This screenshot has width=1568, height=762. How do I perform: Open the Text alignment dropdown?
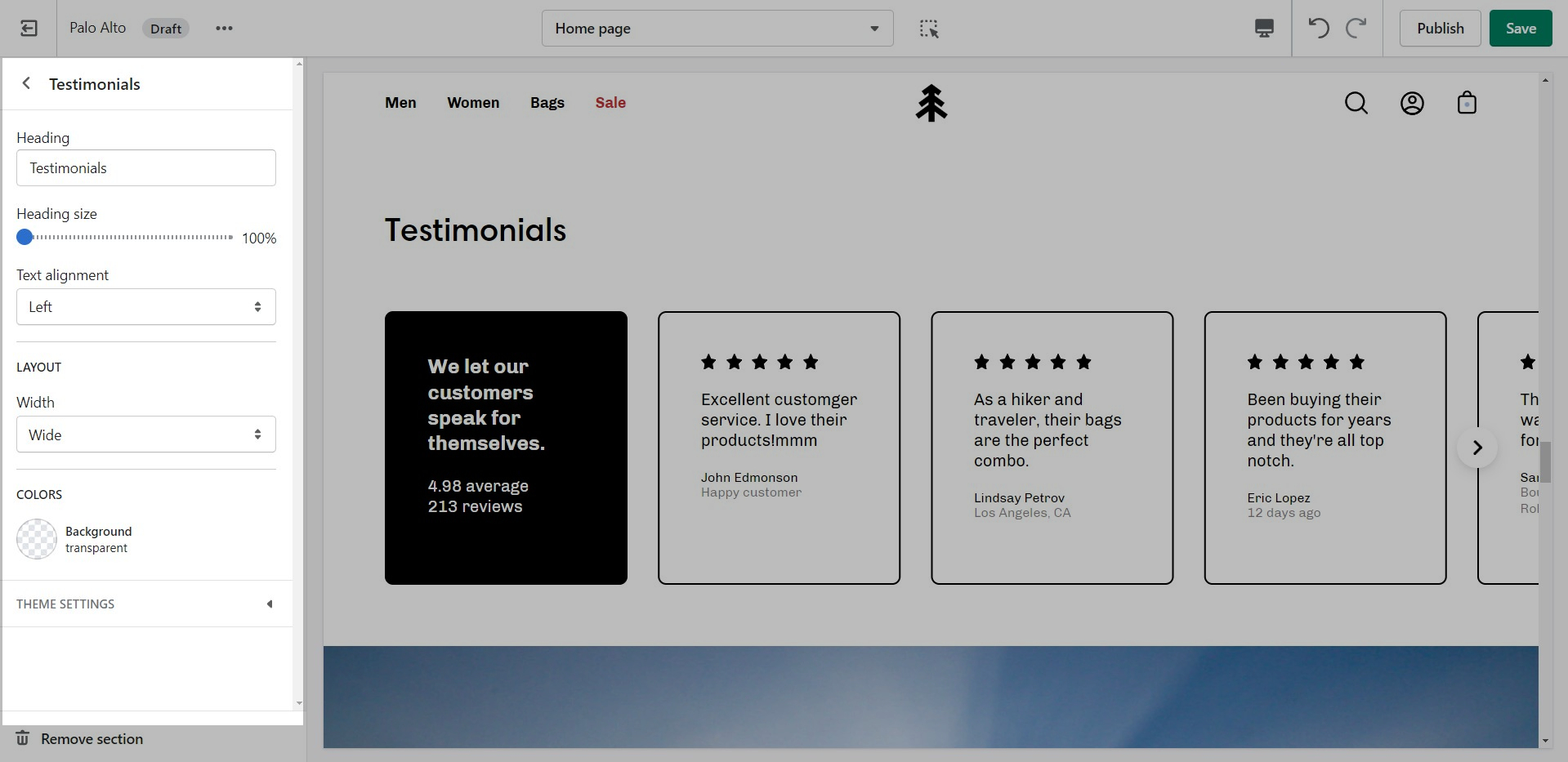click(146, 307)
